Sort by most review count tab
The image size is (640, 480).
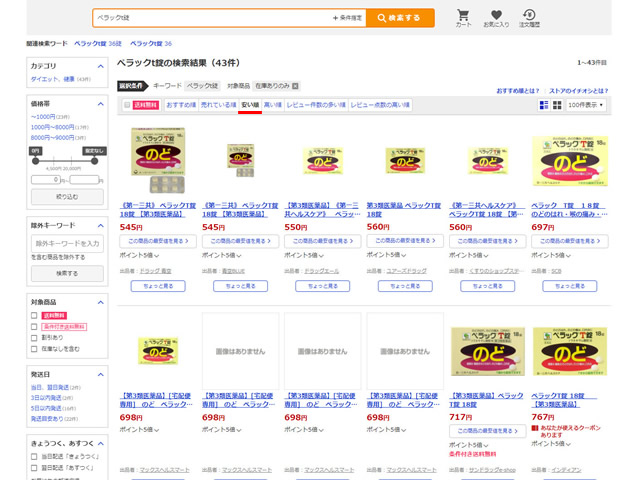[316, 105]
